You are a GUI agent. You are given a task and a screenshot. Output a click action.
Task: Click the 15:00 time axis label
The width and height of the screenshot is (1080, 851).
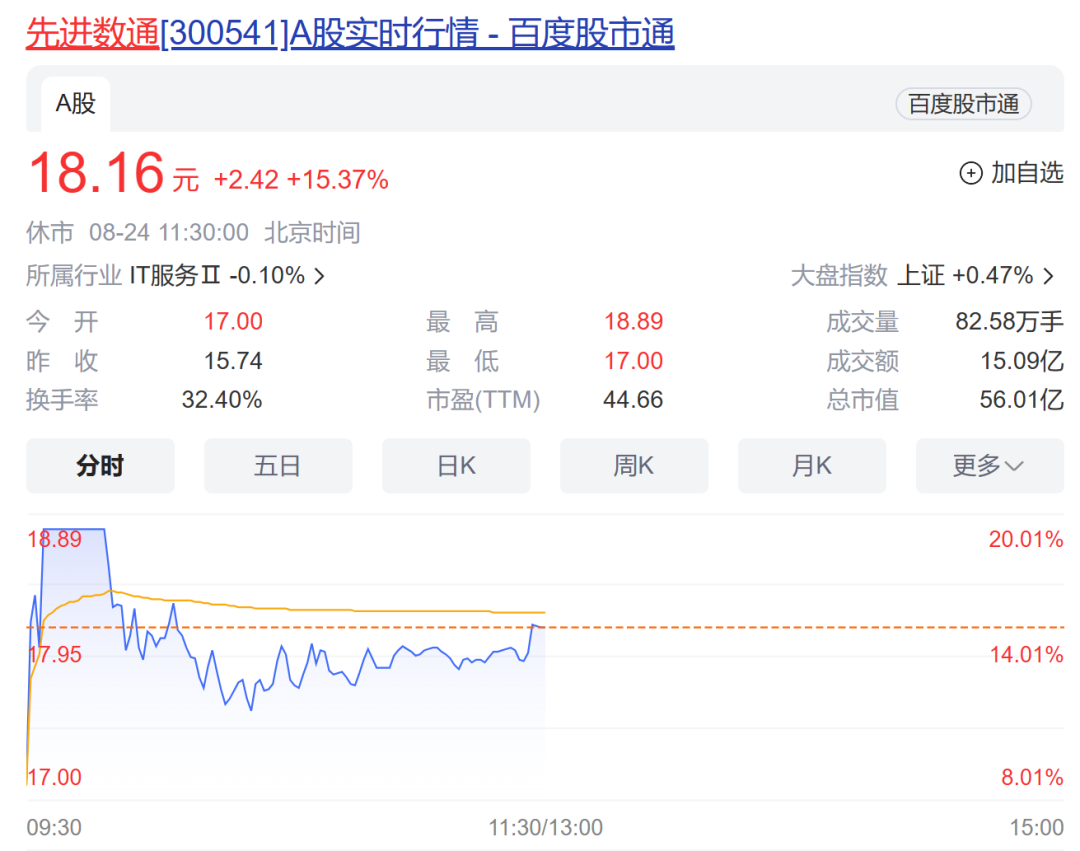(1037, 827)
